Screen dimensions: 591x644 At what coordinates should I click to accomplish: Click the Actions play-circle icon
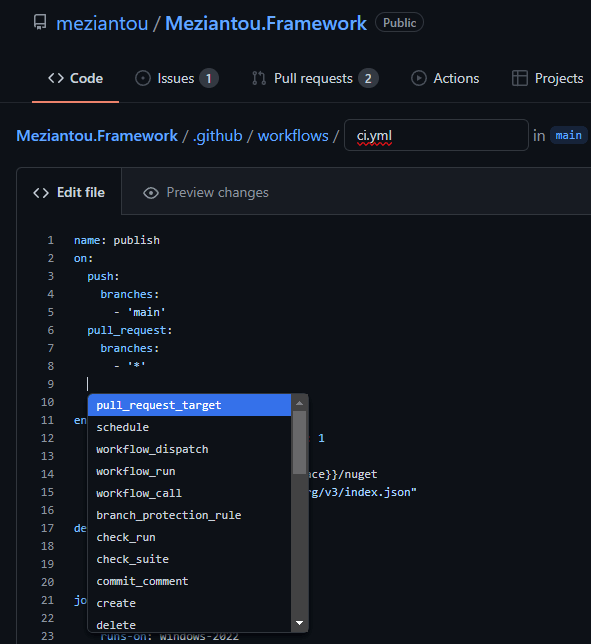click(419, 78)
